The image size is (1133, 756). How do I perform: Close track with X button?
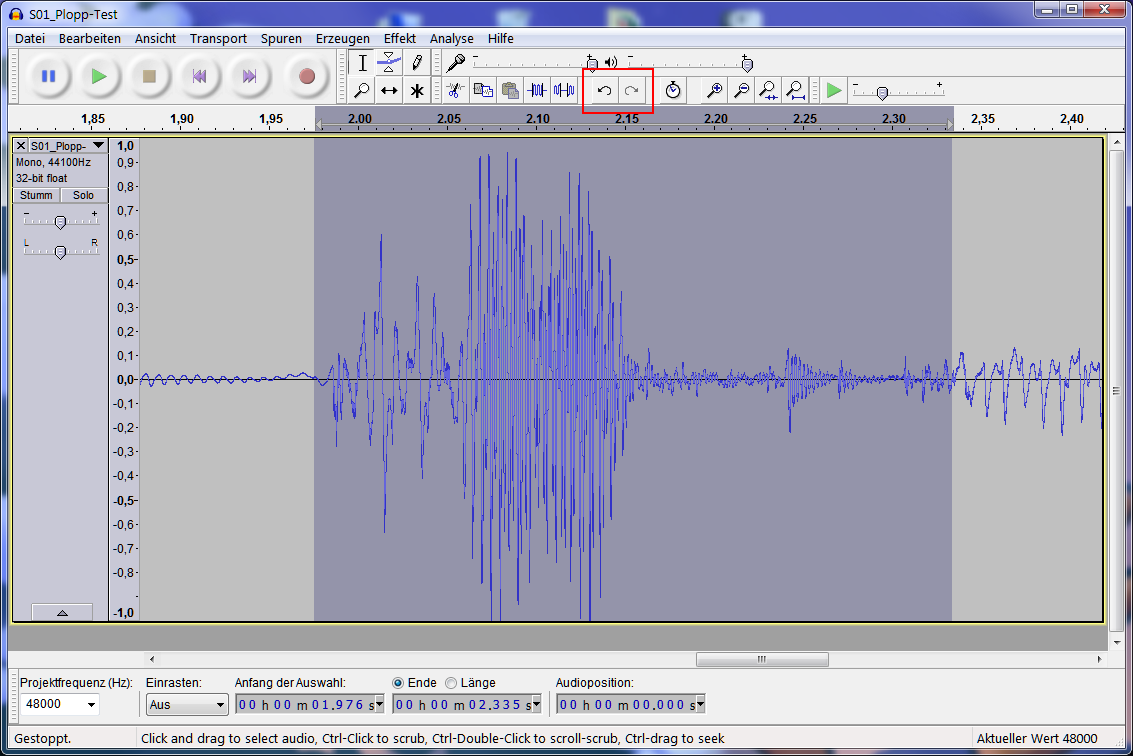coord(21,145)
